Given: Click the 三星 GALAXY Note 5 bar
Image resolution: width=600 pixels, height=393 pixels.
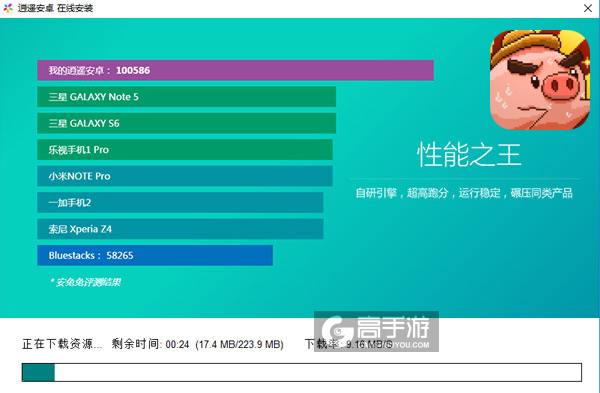Looking at the screenshot, I should point(186,97).
